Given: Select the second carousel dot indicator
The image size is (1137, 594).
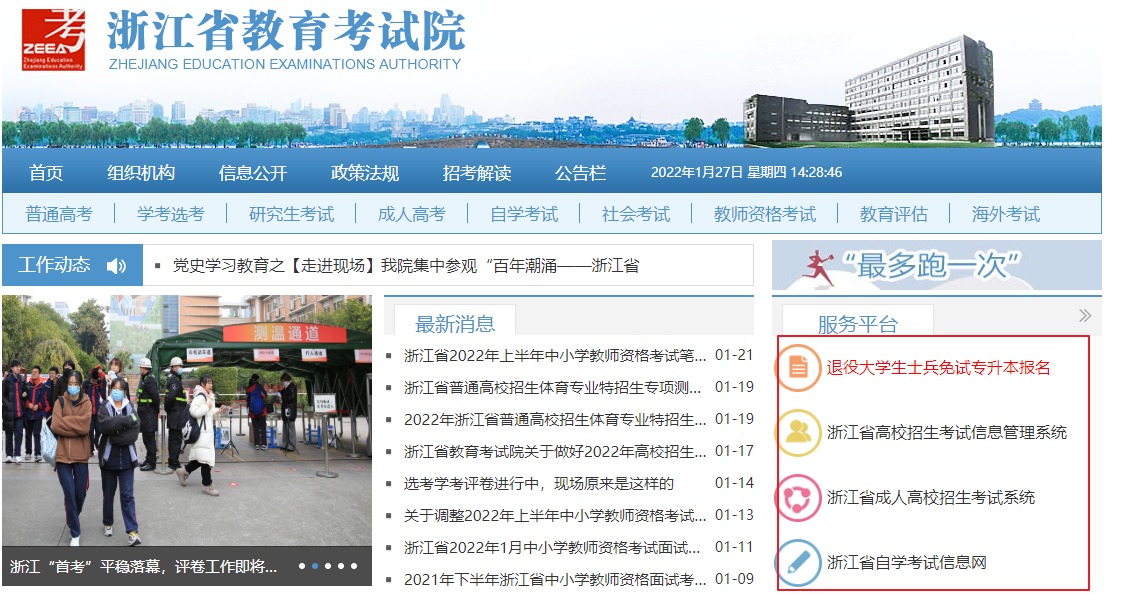Looking at the screenshot, I should click(315, 566).
